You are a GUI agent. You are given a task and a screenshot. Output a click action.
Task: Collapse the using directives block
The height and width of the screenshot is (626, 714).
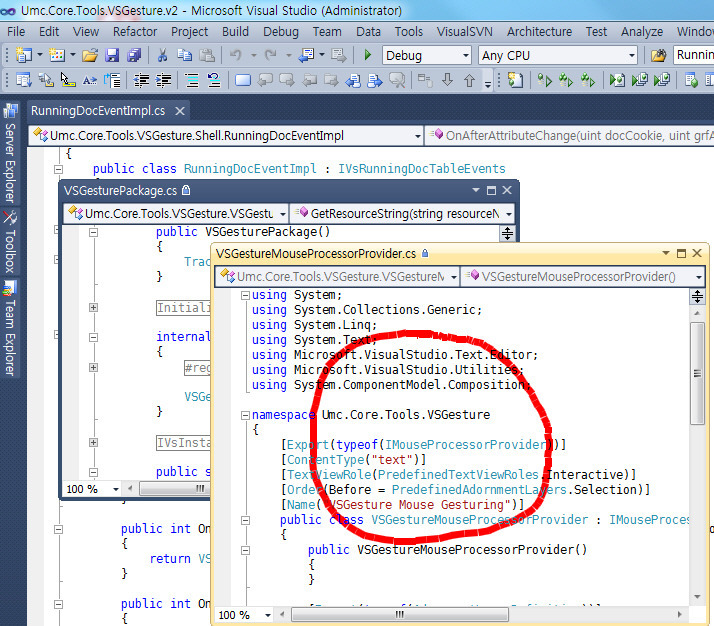click(x=245, y=295)
